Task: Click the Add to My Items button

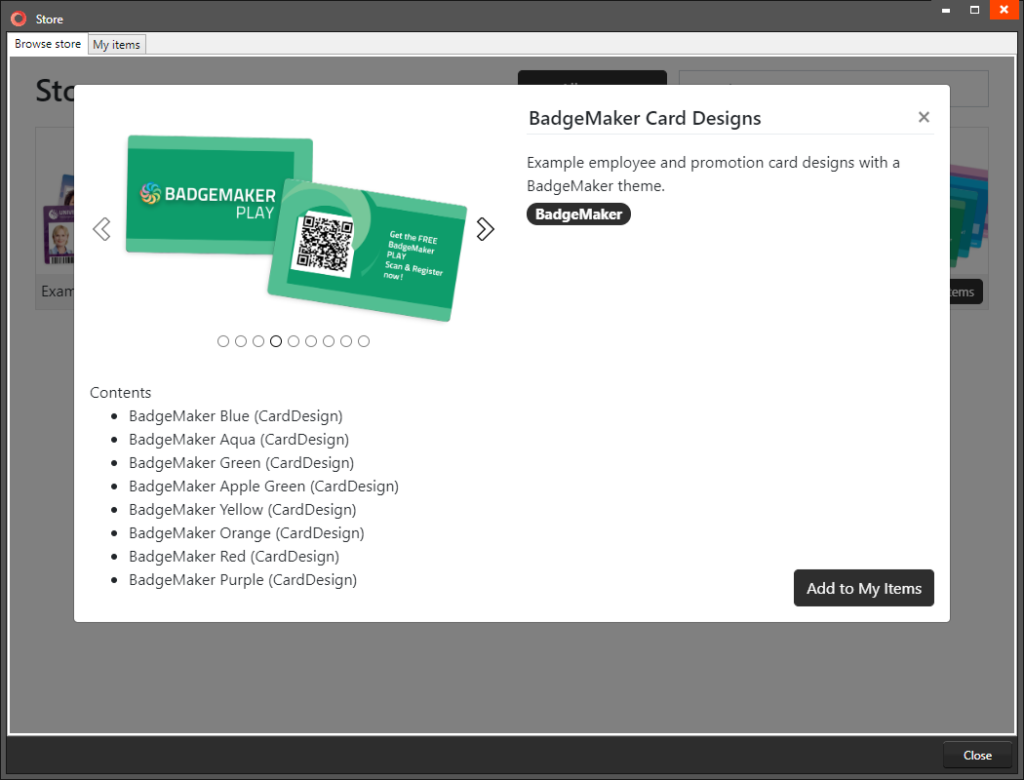Action: [863, 588]
